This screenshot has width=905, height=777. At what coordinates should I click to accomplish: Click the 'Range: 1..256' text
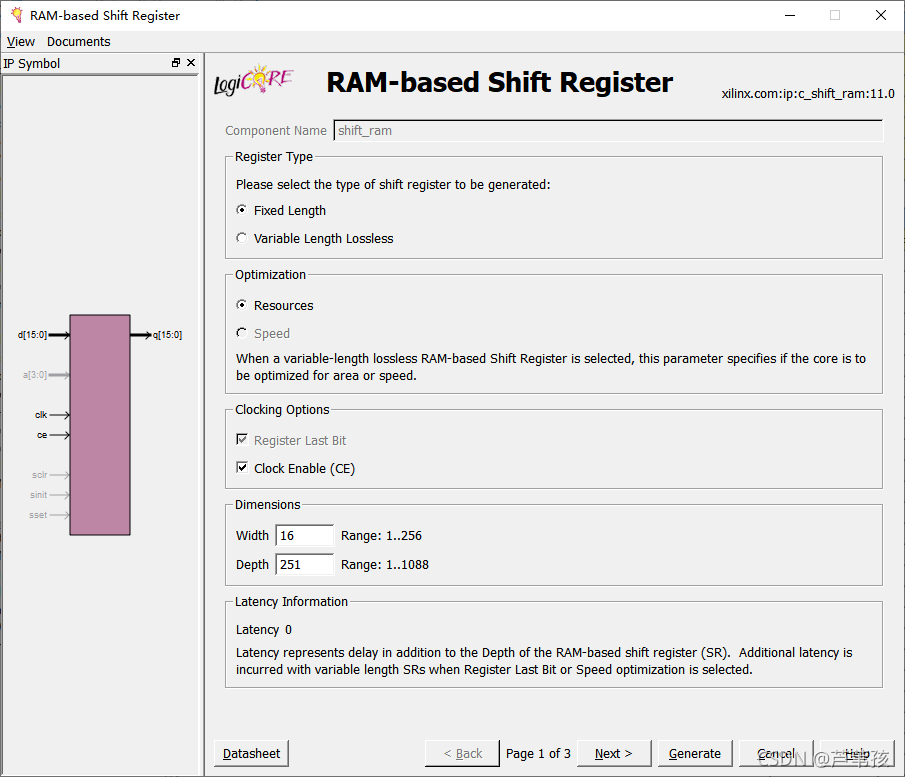pos(382,536)
